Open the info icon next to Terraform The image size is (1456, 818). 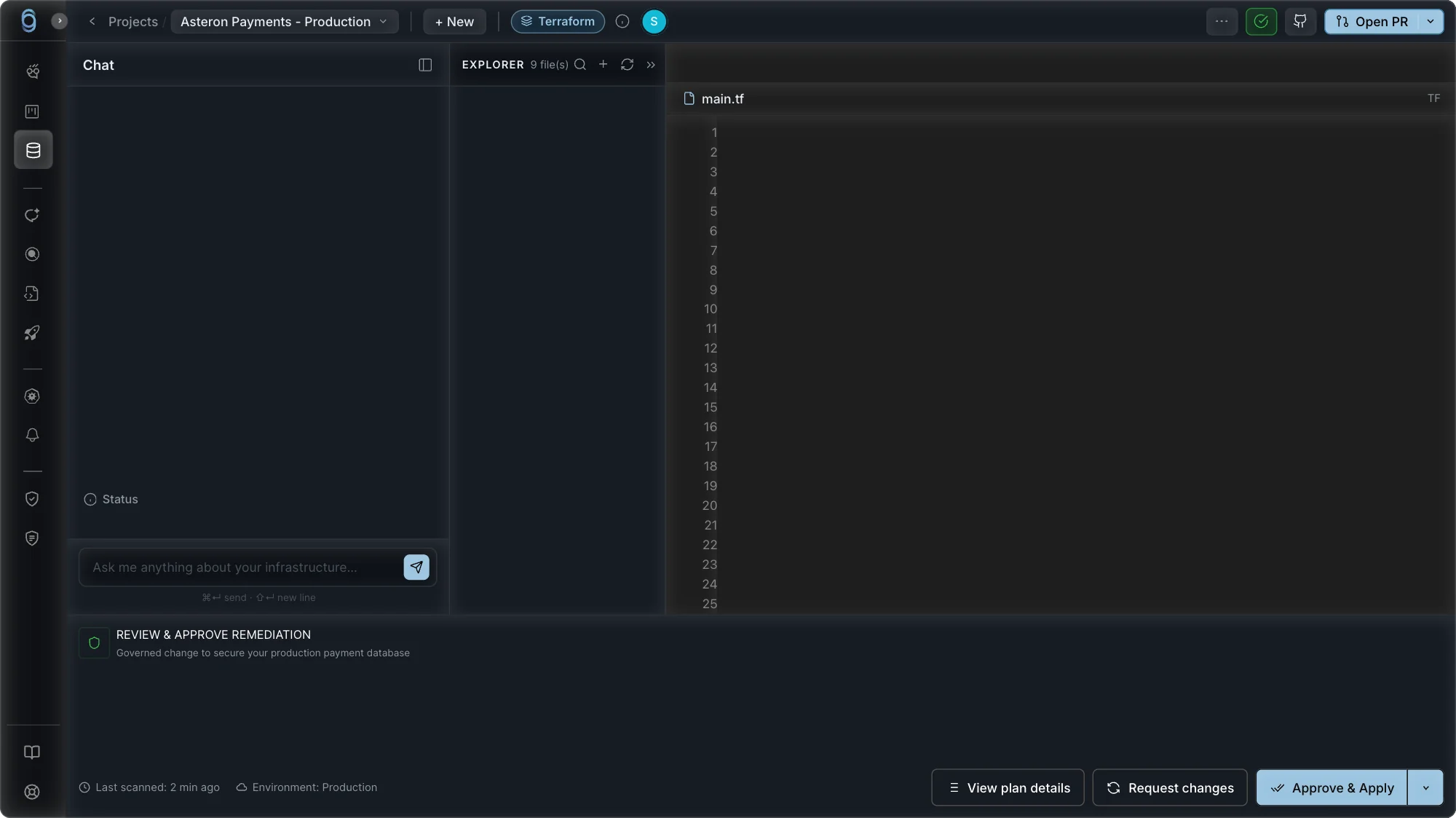click(622, 22)
